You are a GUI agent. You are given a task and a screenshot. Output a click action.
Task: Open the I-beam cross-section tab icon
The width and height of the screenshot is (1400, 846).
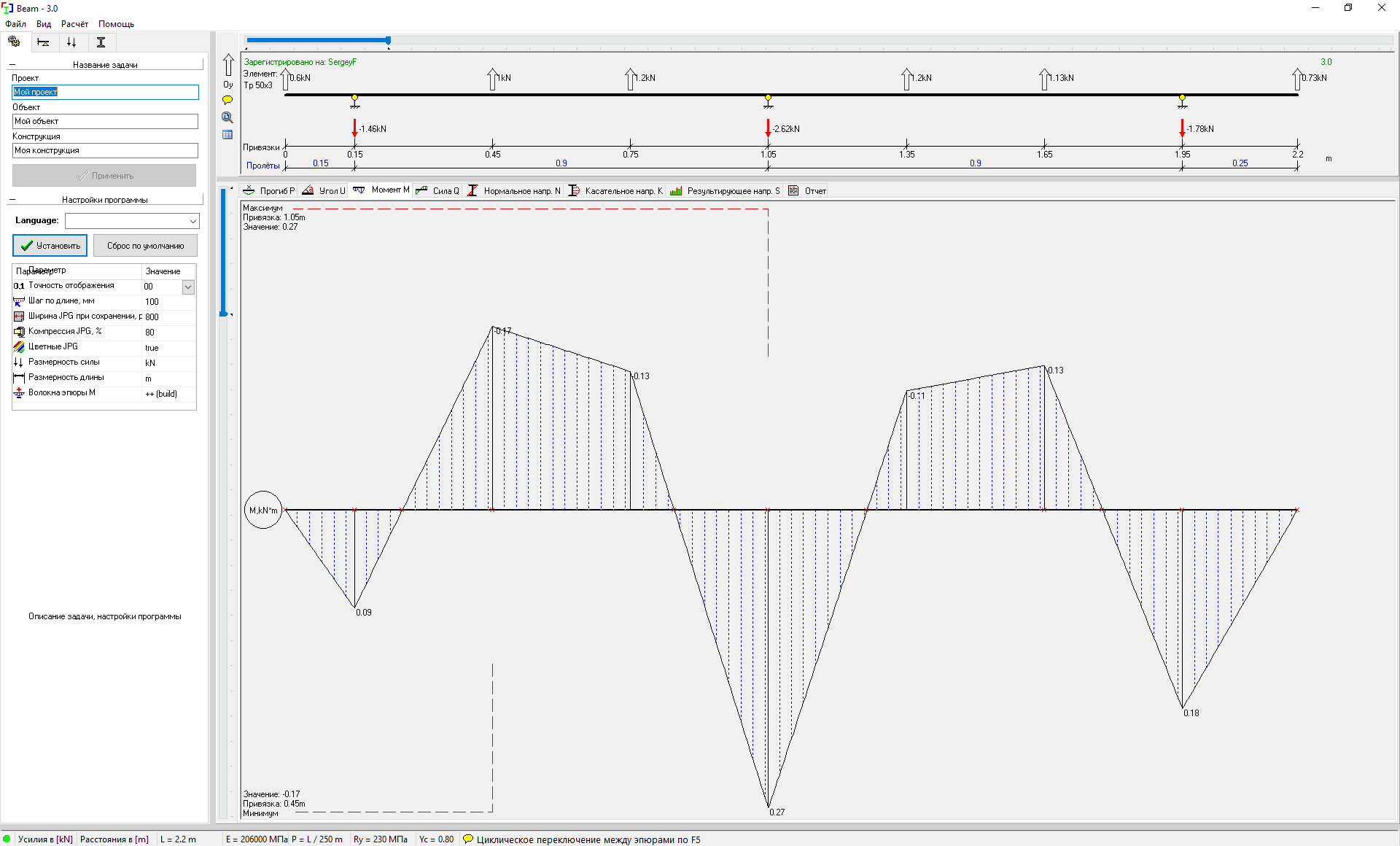click(x=101, y=42)
